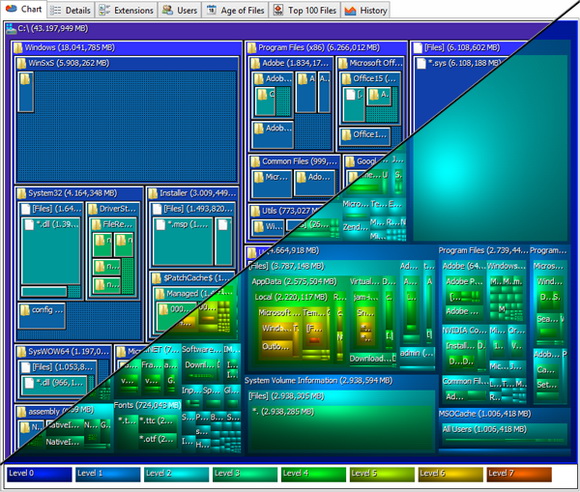The width and height of the screenshot is (580, 492).
Task: Click the graph icon on History tab
Action: tap(350, 10)
